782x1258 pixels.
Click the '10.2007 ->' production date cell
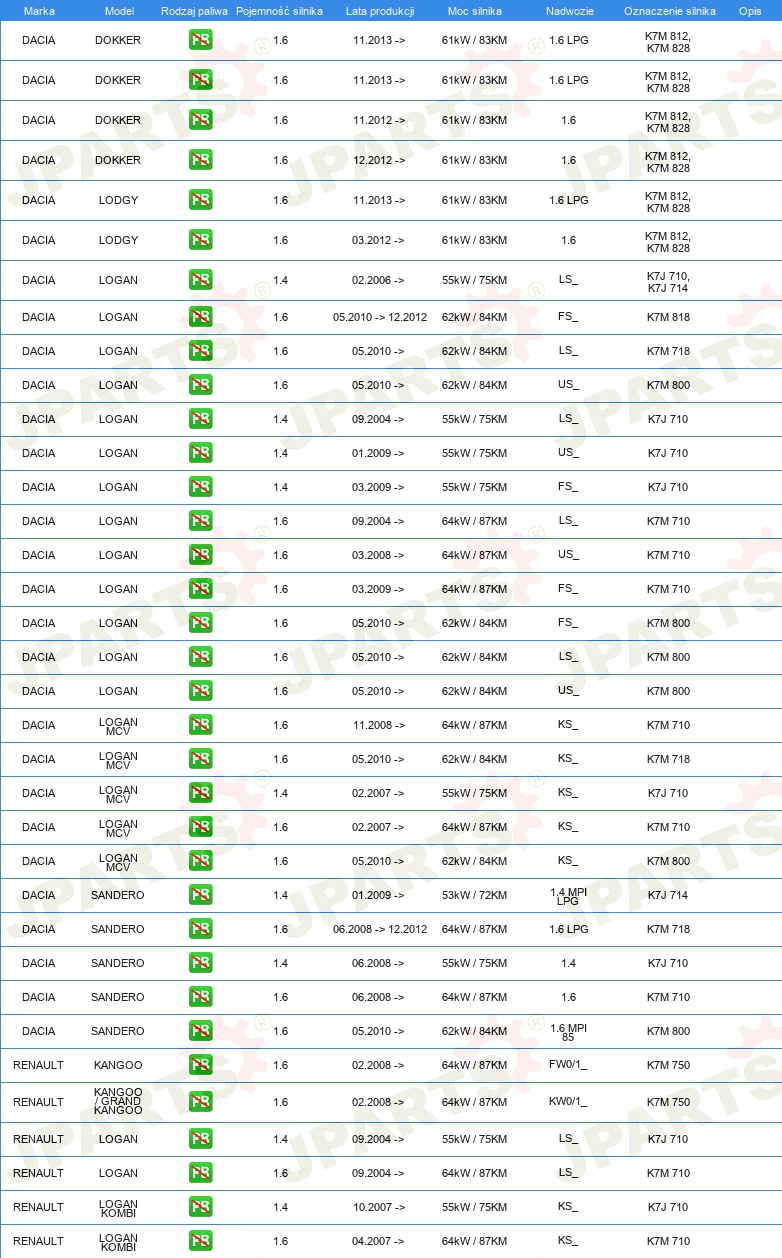[x=378, y=1207]
